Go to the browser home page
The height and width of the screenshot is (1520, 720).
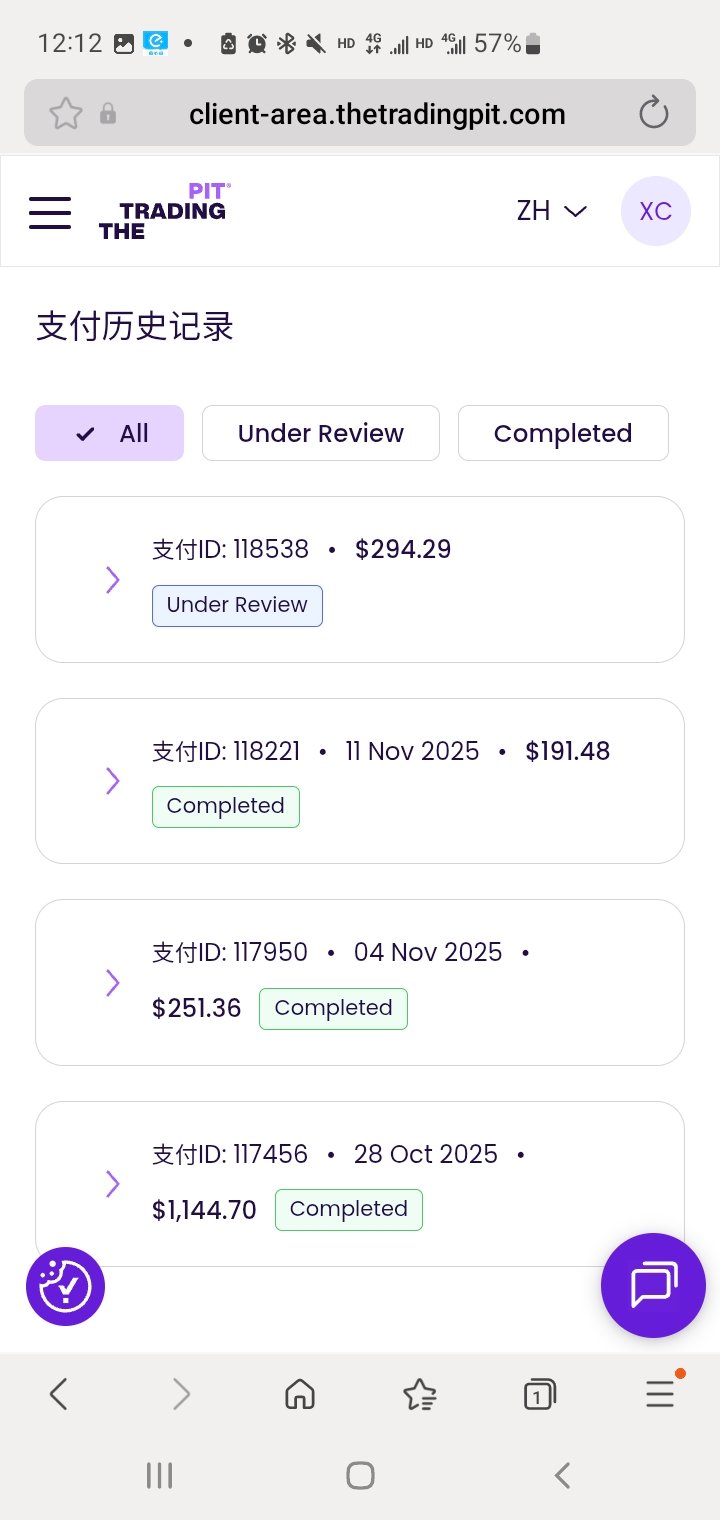point(300,1393)
